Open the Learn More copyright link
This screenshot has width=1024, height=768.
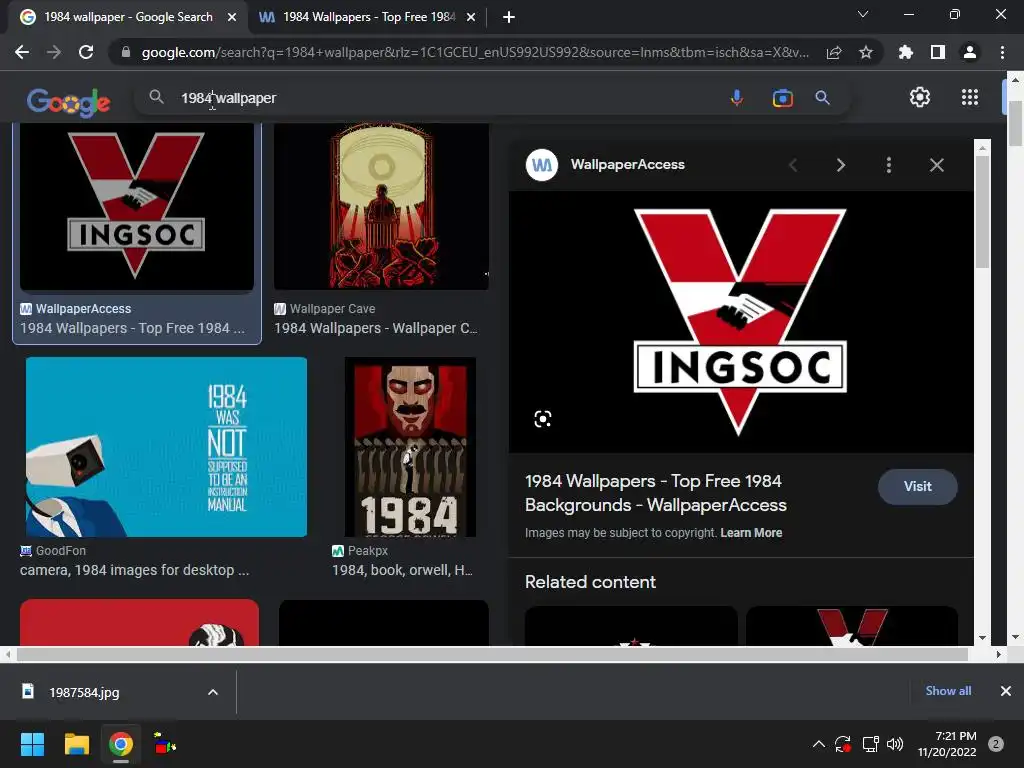click(x=751, y=533)
